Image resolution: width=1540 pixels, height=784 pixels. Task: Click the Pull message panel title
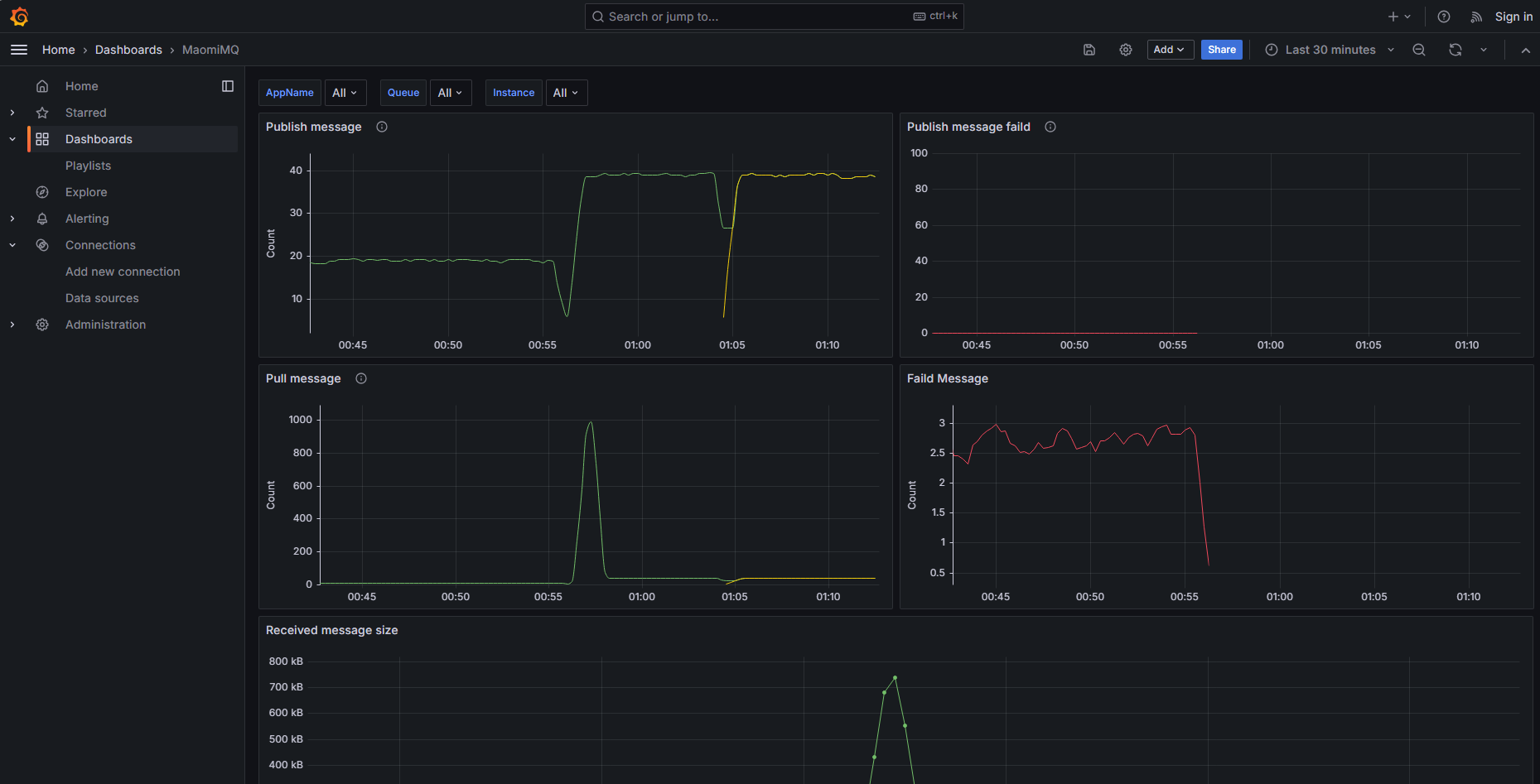(x=303, y=378)
